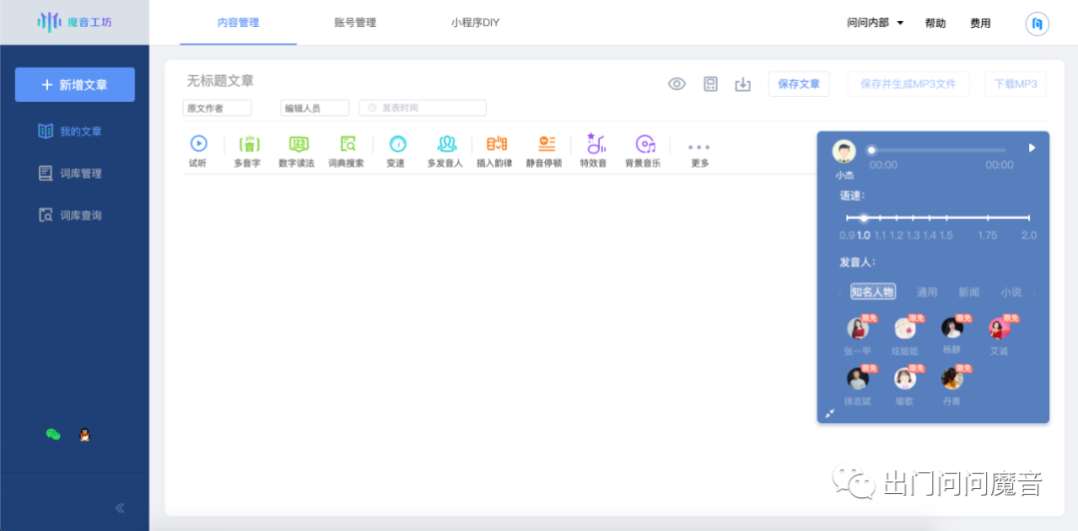This screenshot has height=531, width=1078.
Task: Click the 插入韵律 insert prosody icon
Action: [x=496, y=144]
